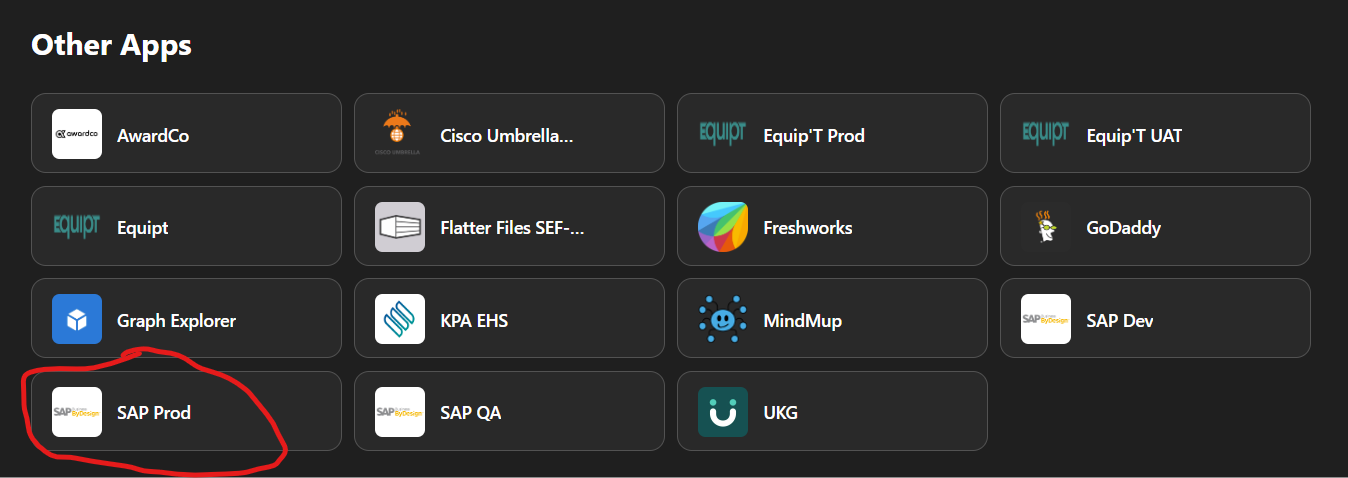Click the SAP Dev ByDesign icon
1348x478 pixels.
coord(1046,319)
